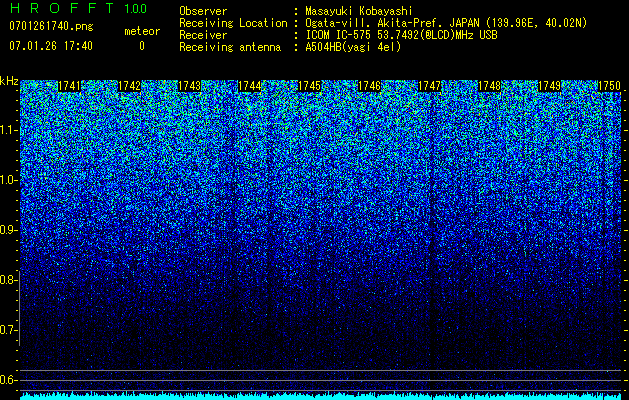Click the gray vertical range bar beside the frequency axis
The width and height of the screenshot is (629, 400).
[20, 309]
